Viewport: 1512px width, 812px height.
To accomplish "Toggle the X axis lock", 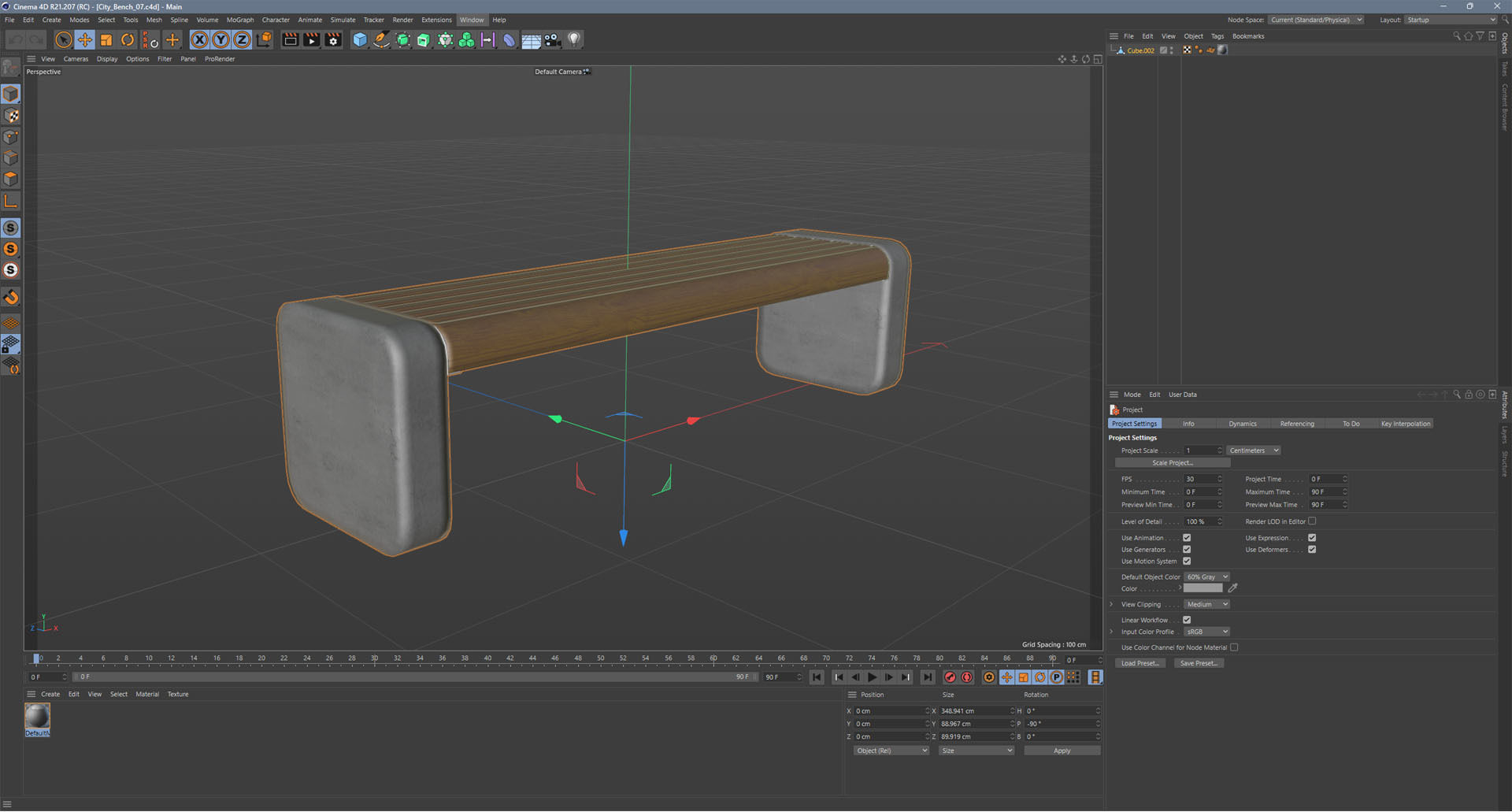I will click(200, 39).
